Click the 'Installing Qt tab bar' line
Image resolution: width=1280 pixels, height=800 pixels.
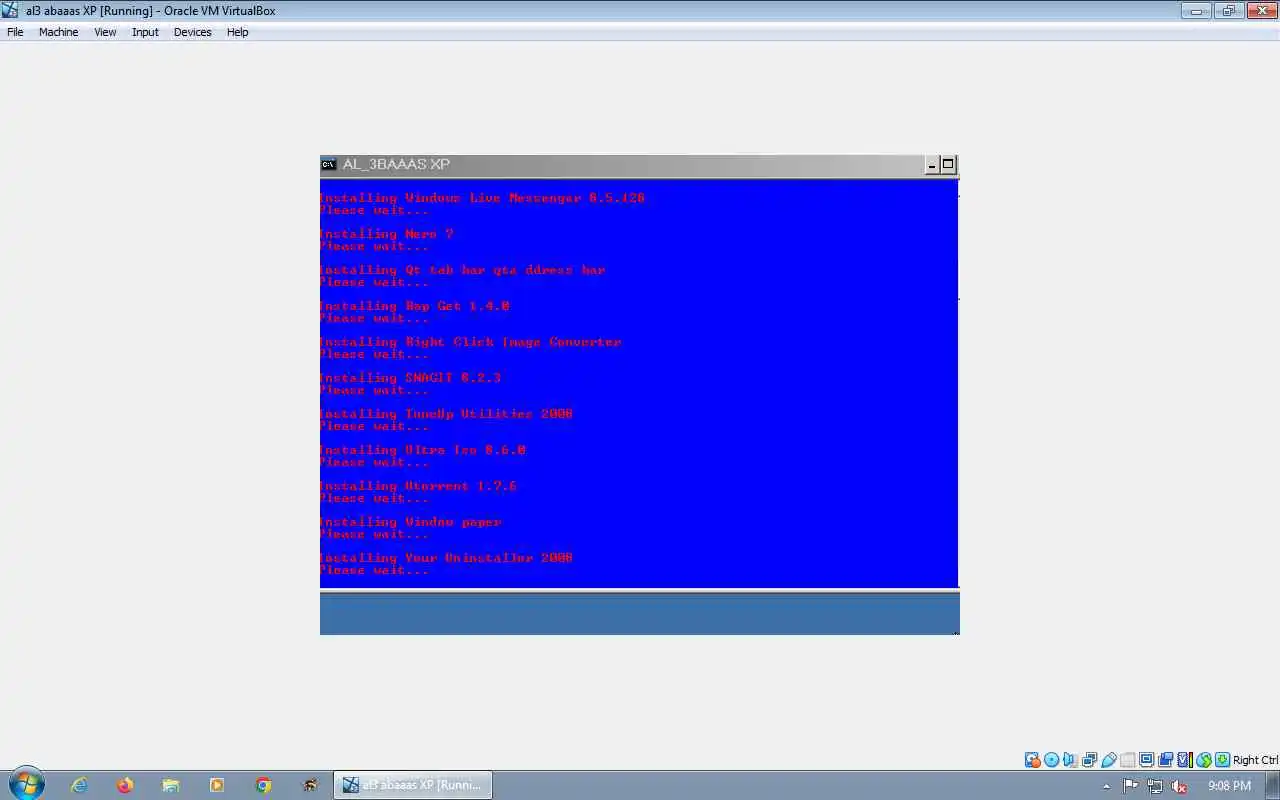[462, 270]
